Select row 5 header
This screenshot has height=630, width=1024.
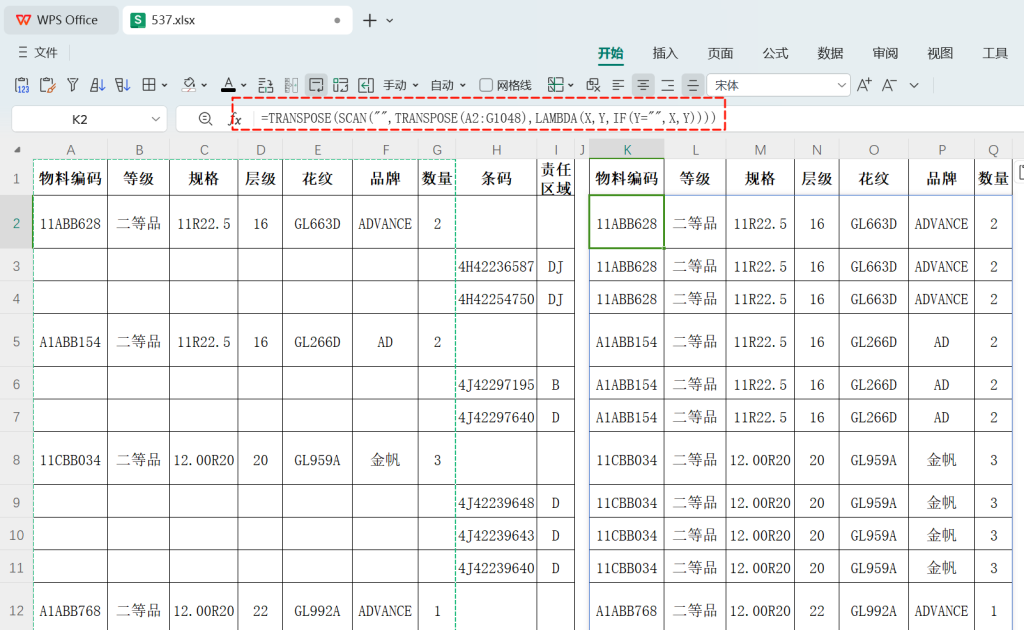click(16, 341)
